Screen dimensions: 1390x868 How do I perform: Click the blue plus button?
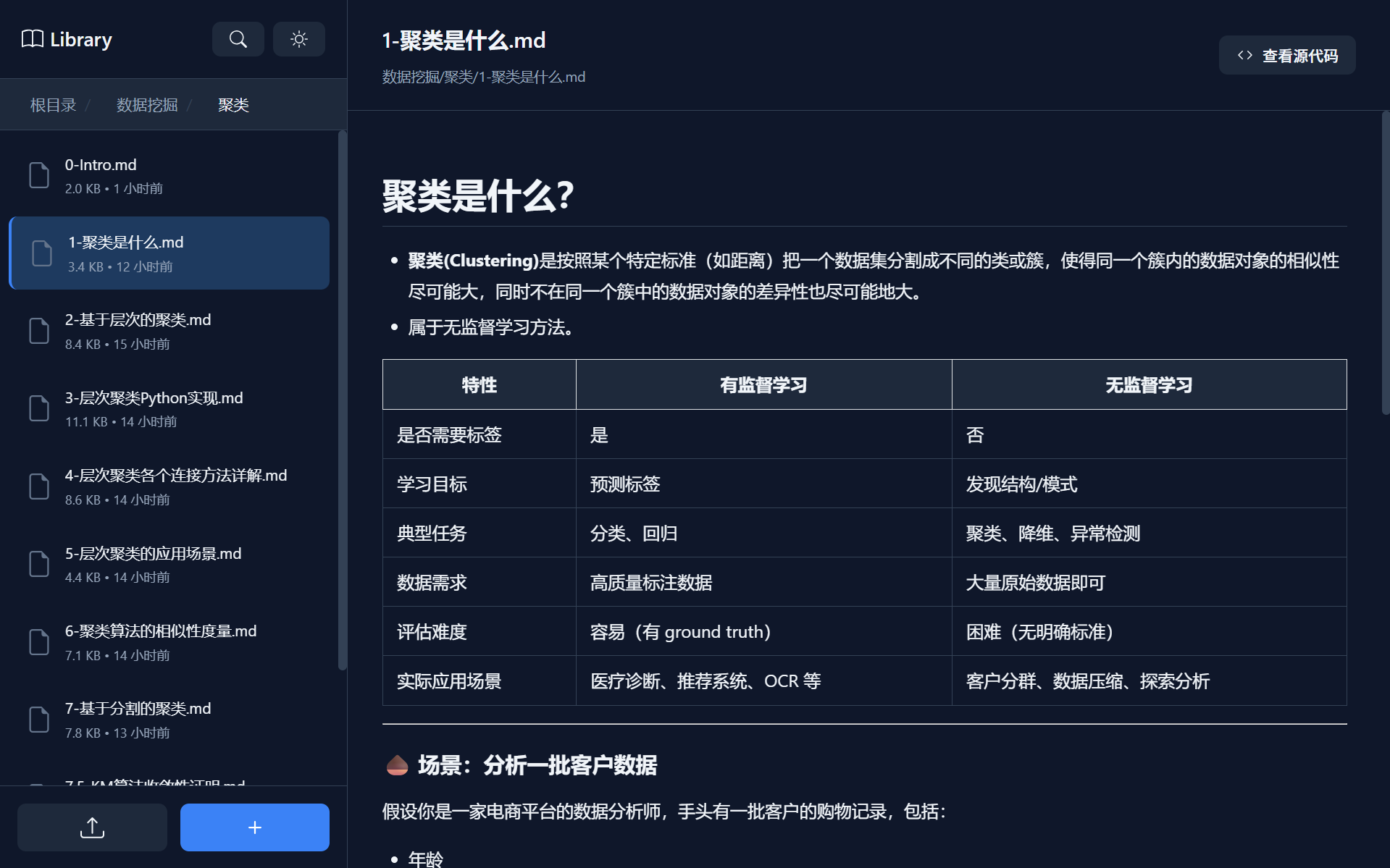coord(254,827)
